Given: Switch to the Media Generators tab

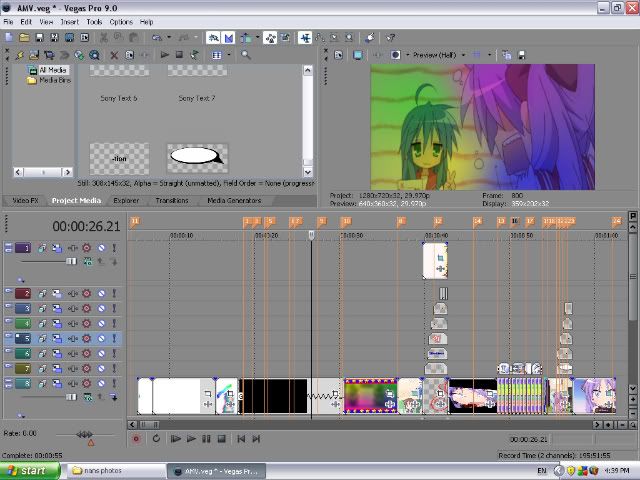Looking at the screenshot, I should pos(234,200).
